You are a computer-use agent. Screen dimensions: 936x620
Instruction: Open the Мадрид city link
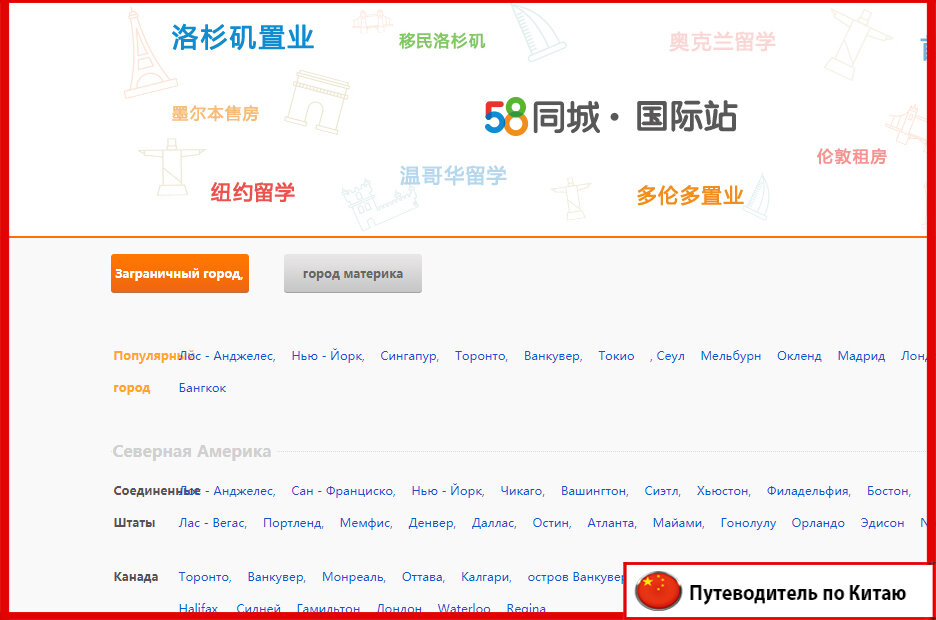pyautogui.click(x=861, y=356)
